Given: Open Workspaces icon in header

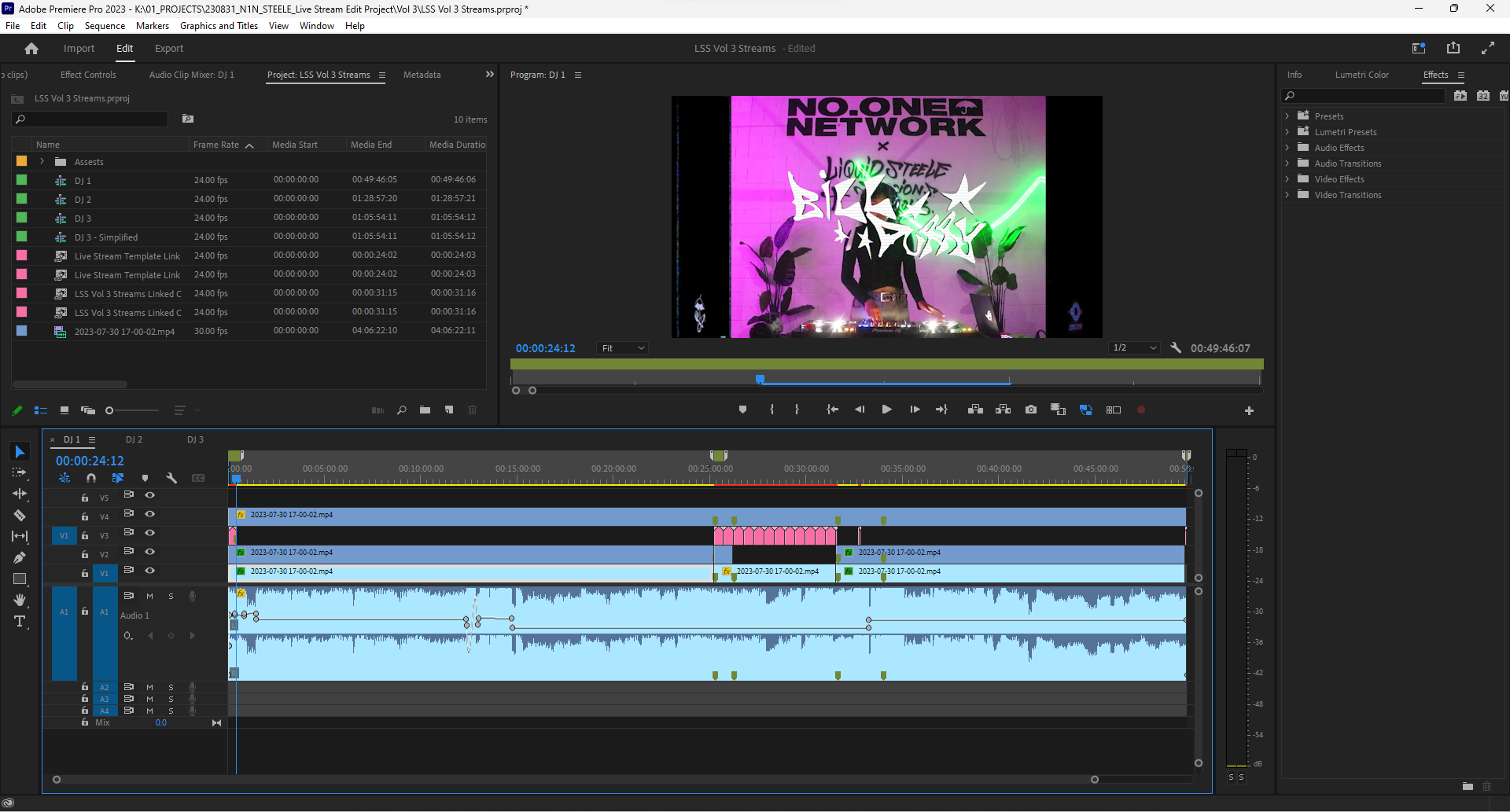Looking at the screenshot, I should (x=1419, y=48).
